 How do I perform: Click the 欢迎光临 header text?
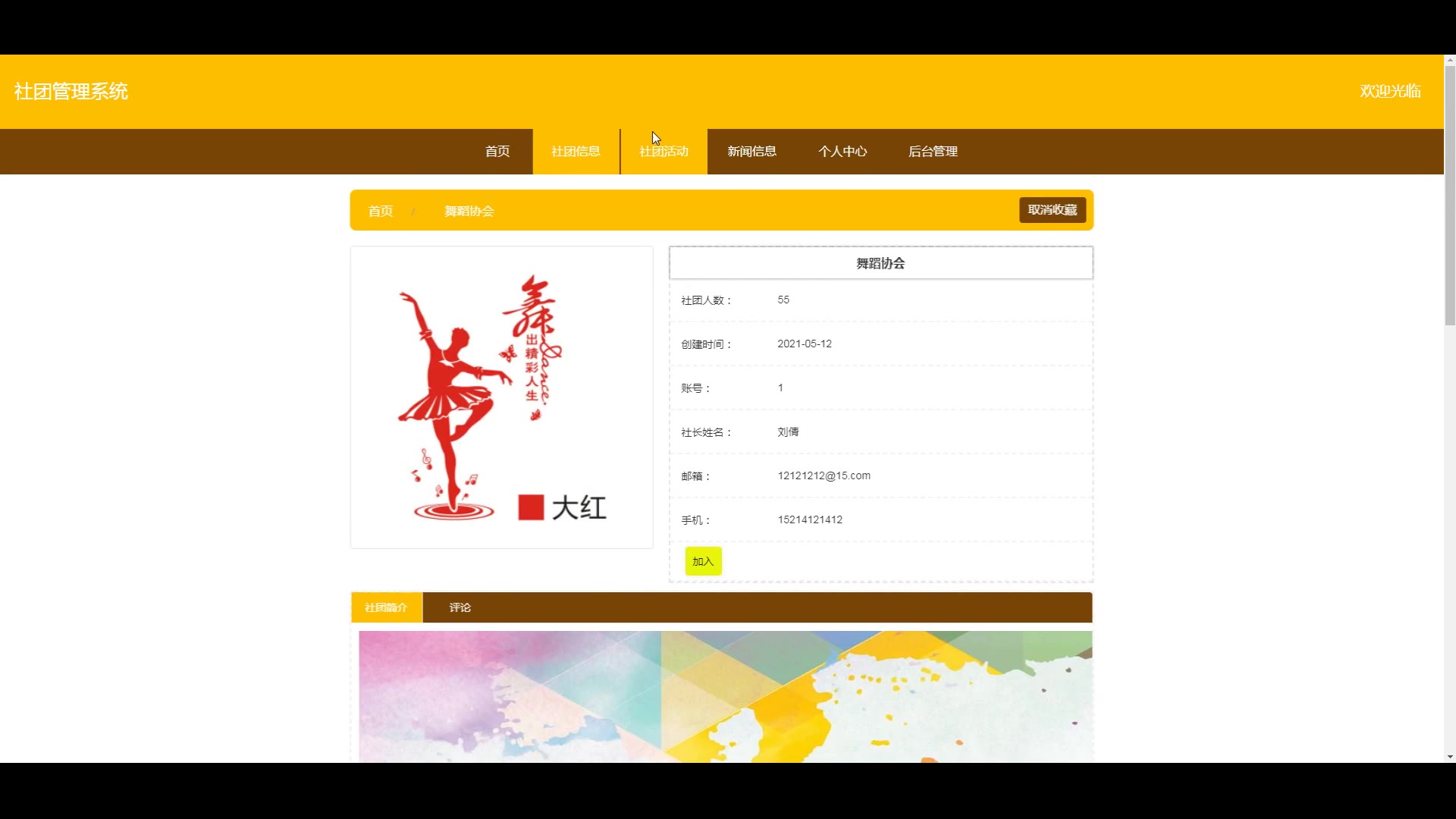(1390, 92)
